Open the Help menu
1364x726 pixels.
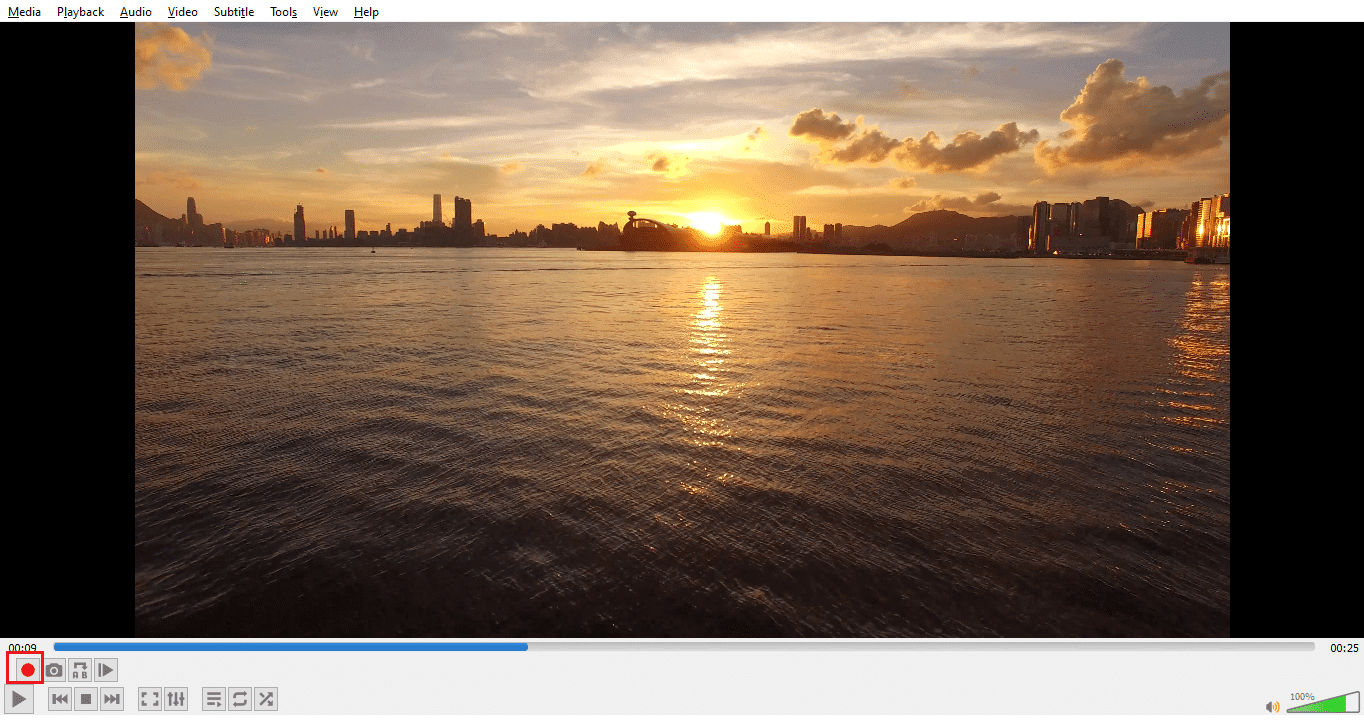[x=366, y=12]
